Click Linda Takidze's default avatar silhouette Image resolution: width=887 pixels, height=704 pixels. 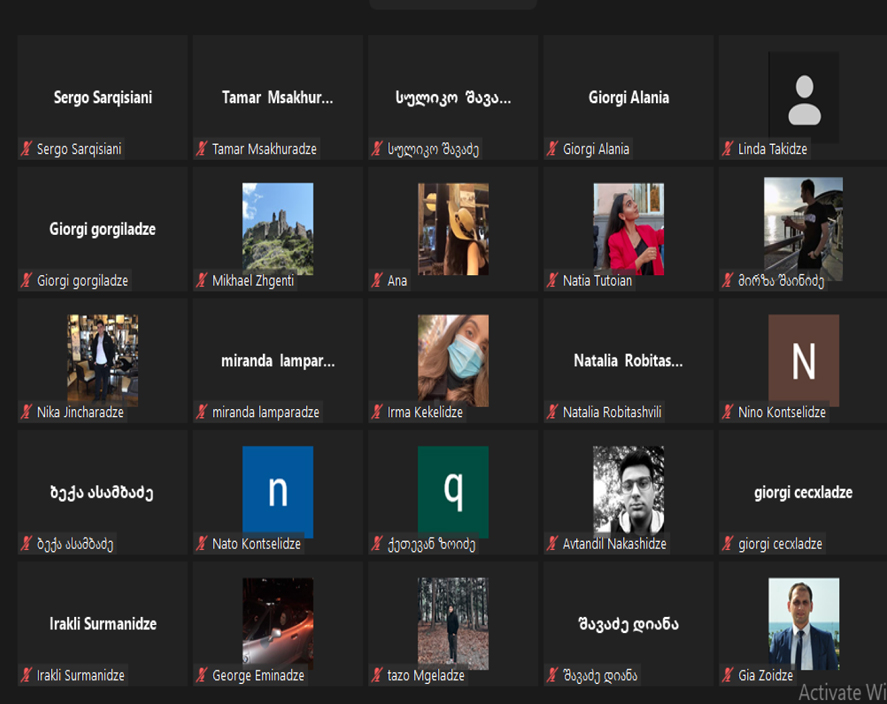(803, 98)
